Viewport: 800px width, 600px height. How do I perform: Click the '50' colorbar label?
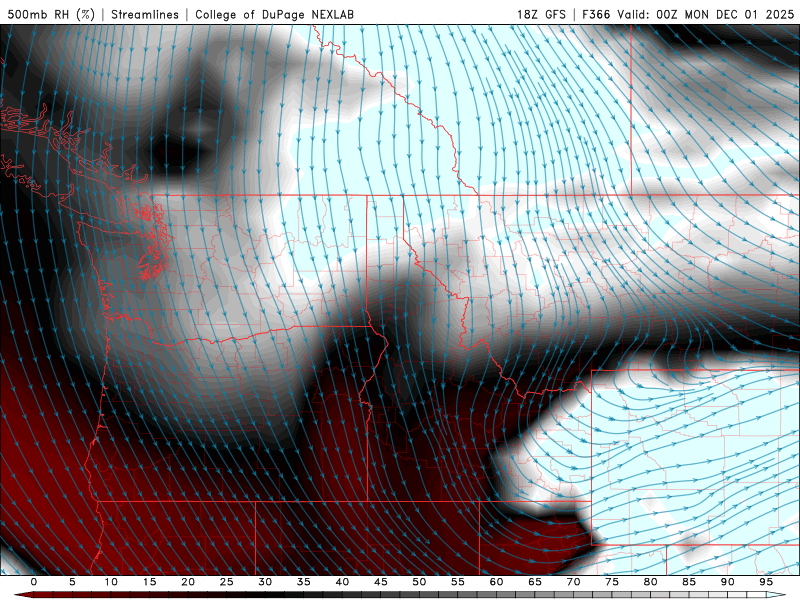click(419, 582)
